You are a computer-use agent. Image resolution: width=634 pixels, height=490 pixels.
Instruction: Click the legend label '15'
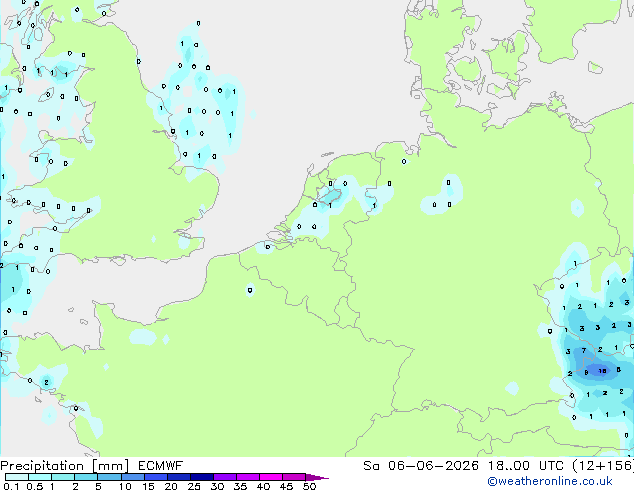tap(148, 486)
